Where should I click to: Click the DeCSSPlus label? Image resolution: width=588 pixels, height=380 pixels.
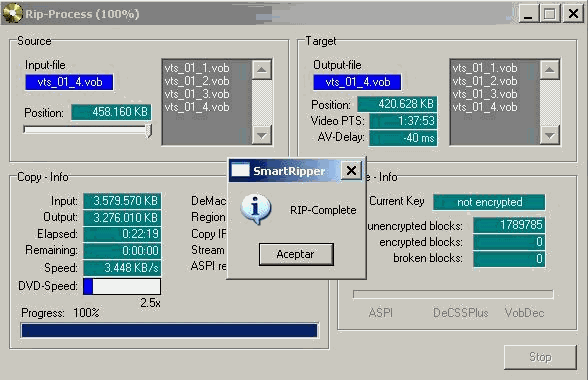(x=460, y=313)
